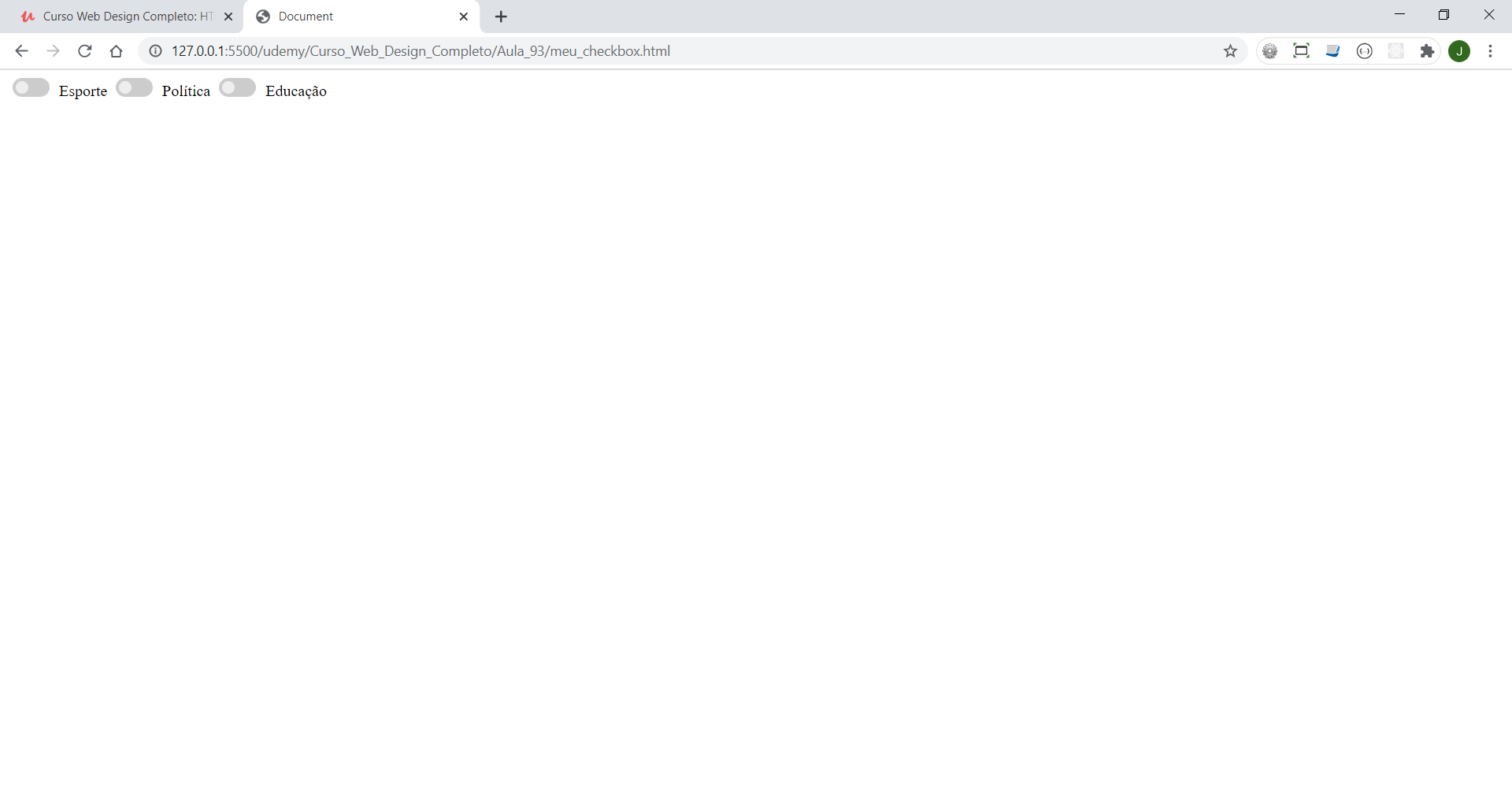This screenshot has height=811, width=1512.
Task: Open the Extensions puzzle menu
Action: [1427, 51]
